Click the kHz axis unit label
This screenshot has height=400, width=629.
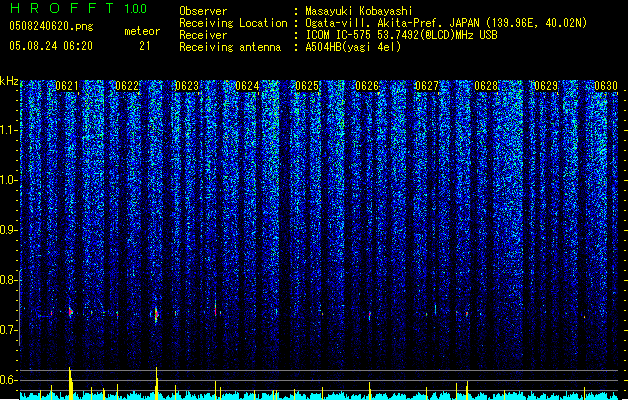click(9, 81)
